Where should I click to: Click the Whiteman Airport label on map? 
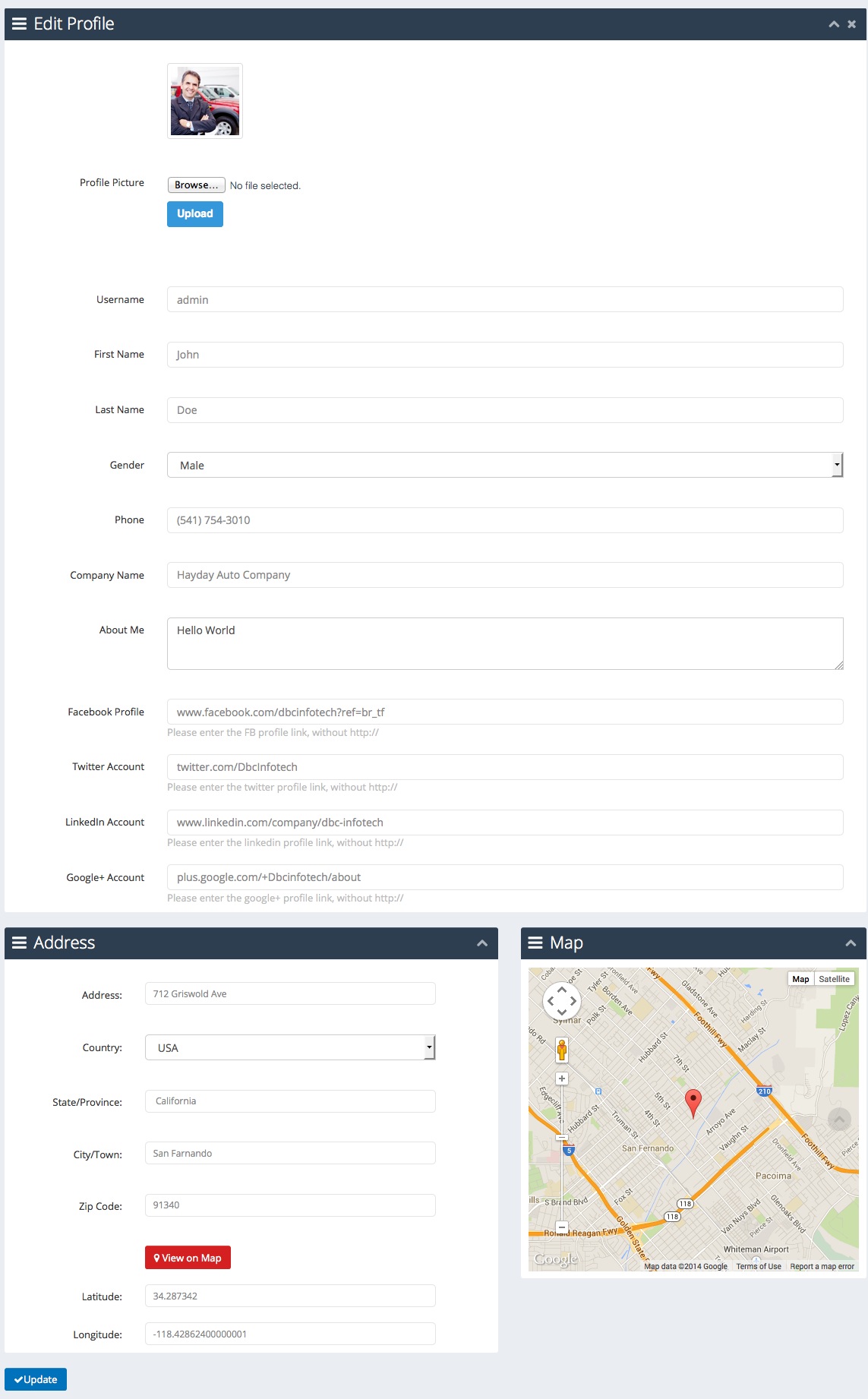click(756, 1249)
